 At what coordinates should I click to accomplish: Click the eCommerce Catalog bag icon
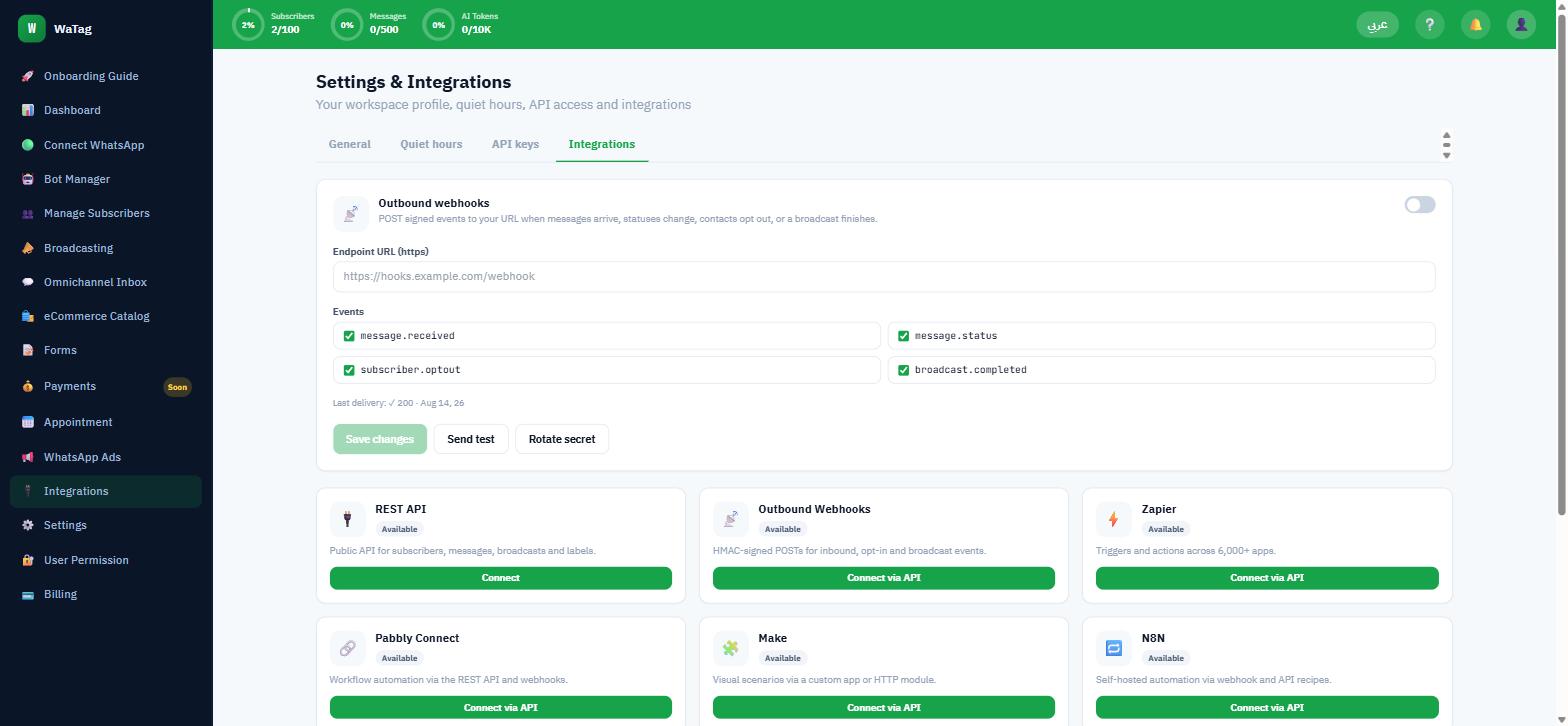click(28, 316)
